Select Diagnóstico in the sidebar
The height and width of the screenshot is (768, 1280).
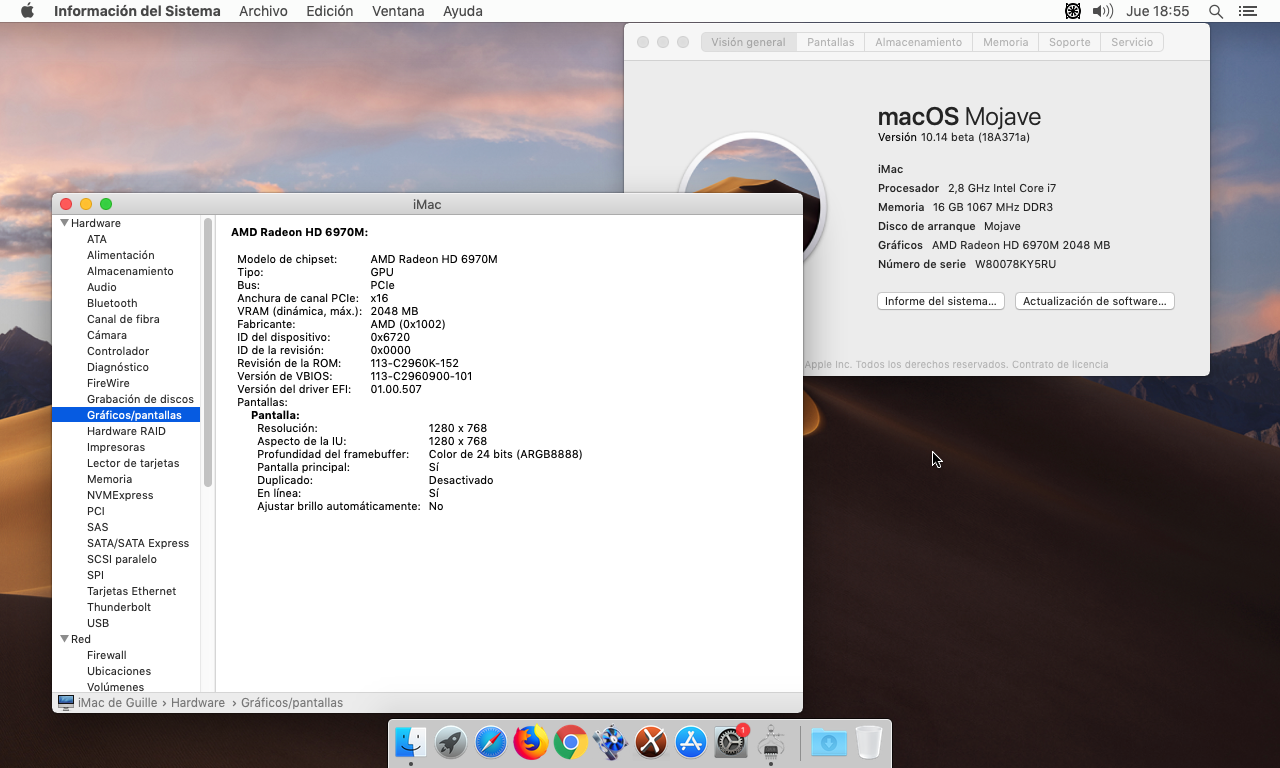point(118,367)
